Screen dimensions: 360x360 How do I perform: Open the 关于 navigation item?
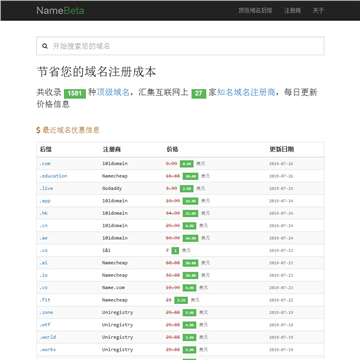[318, 11]
